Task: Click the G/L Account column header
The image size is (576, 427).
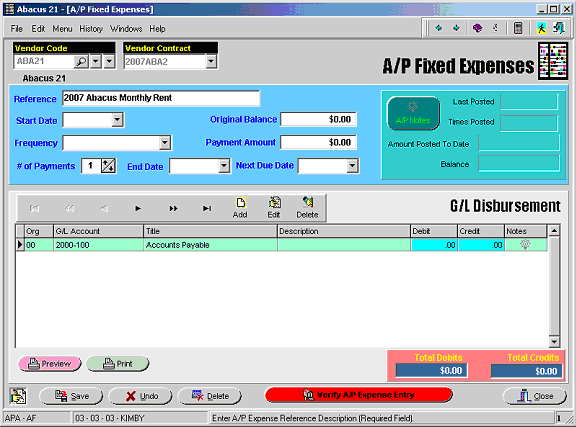Action: point(98,231)
